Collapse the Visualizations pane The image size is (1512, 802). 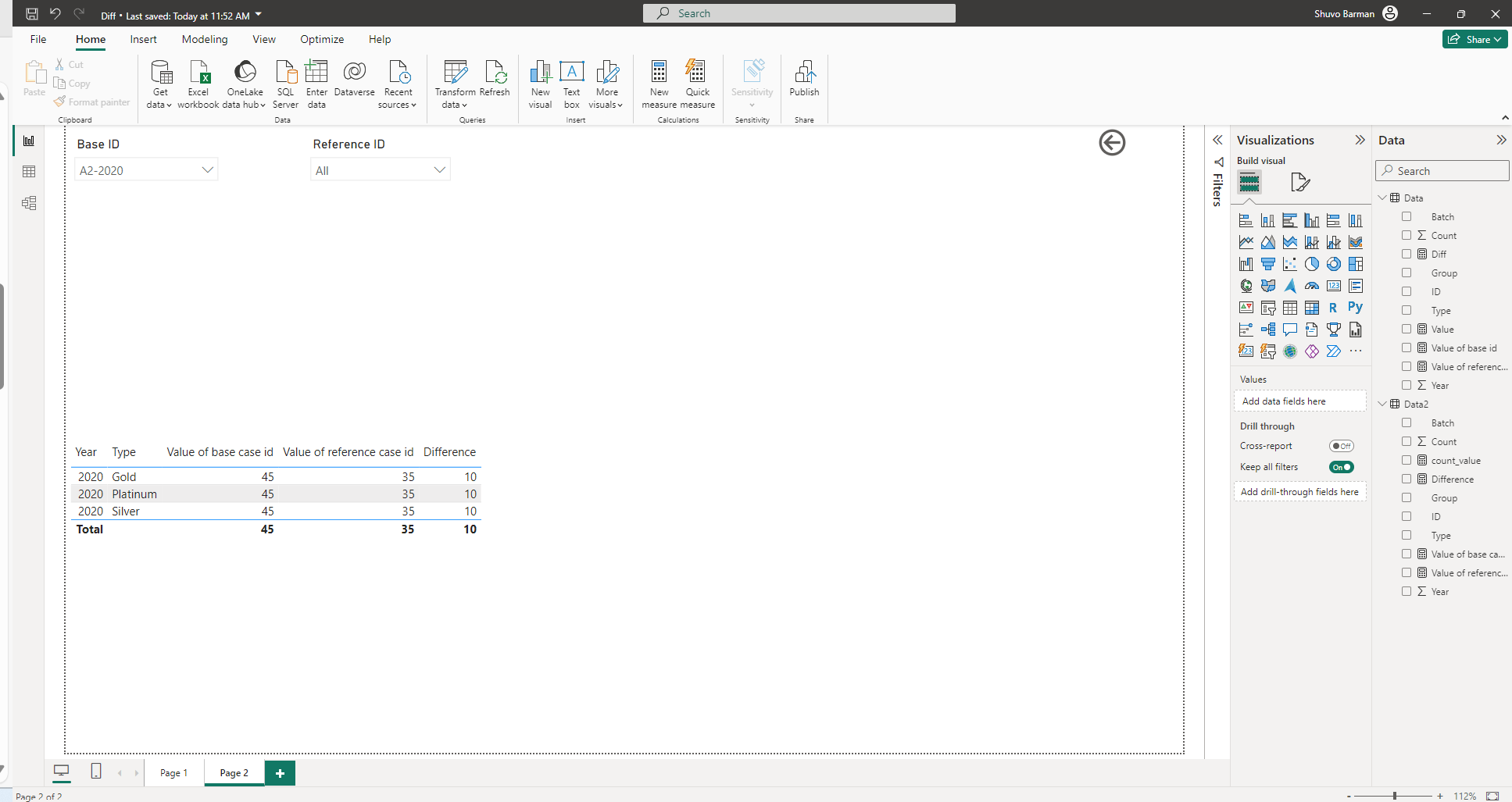1360,140
